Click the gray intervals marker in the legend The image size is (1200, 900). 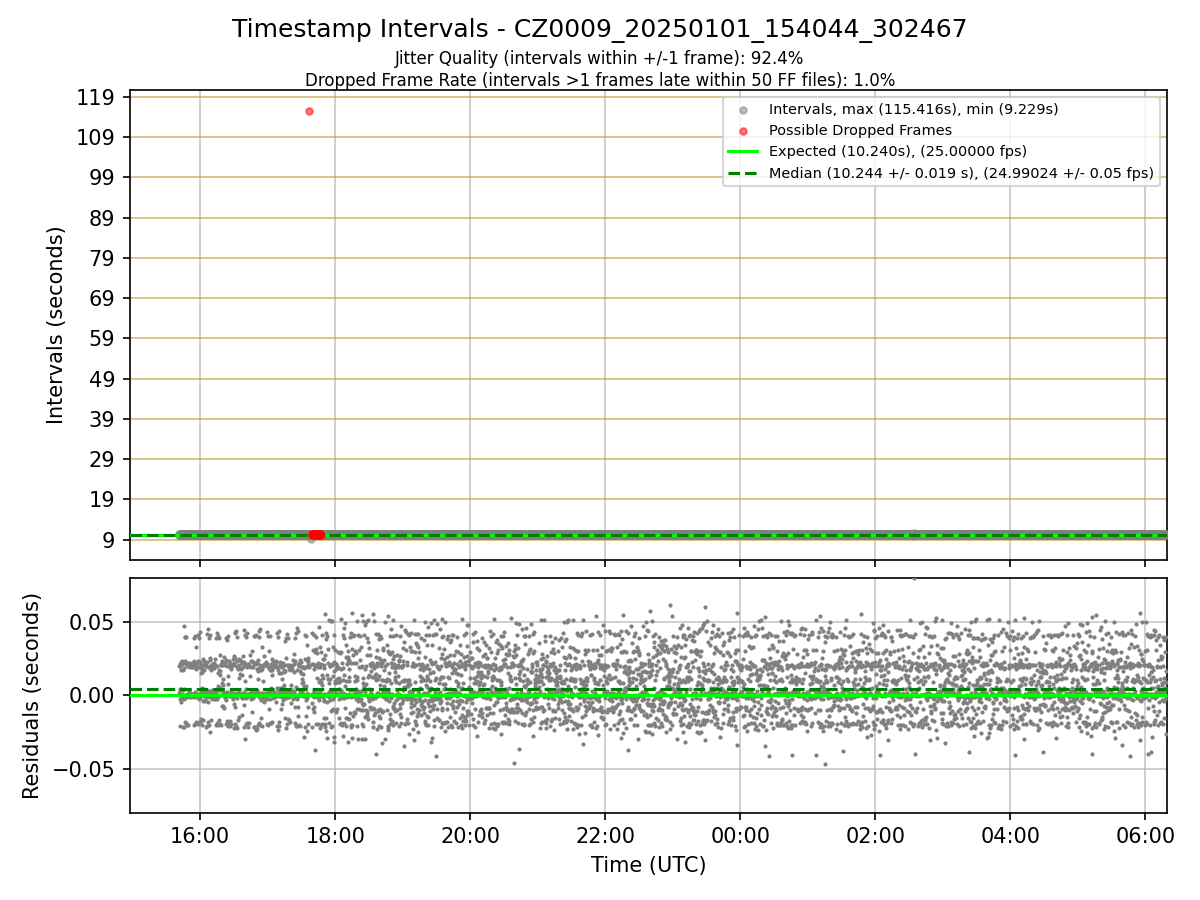pos(742,110)
